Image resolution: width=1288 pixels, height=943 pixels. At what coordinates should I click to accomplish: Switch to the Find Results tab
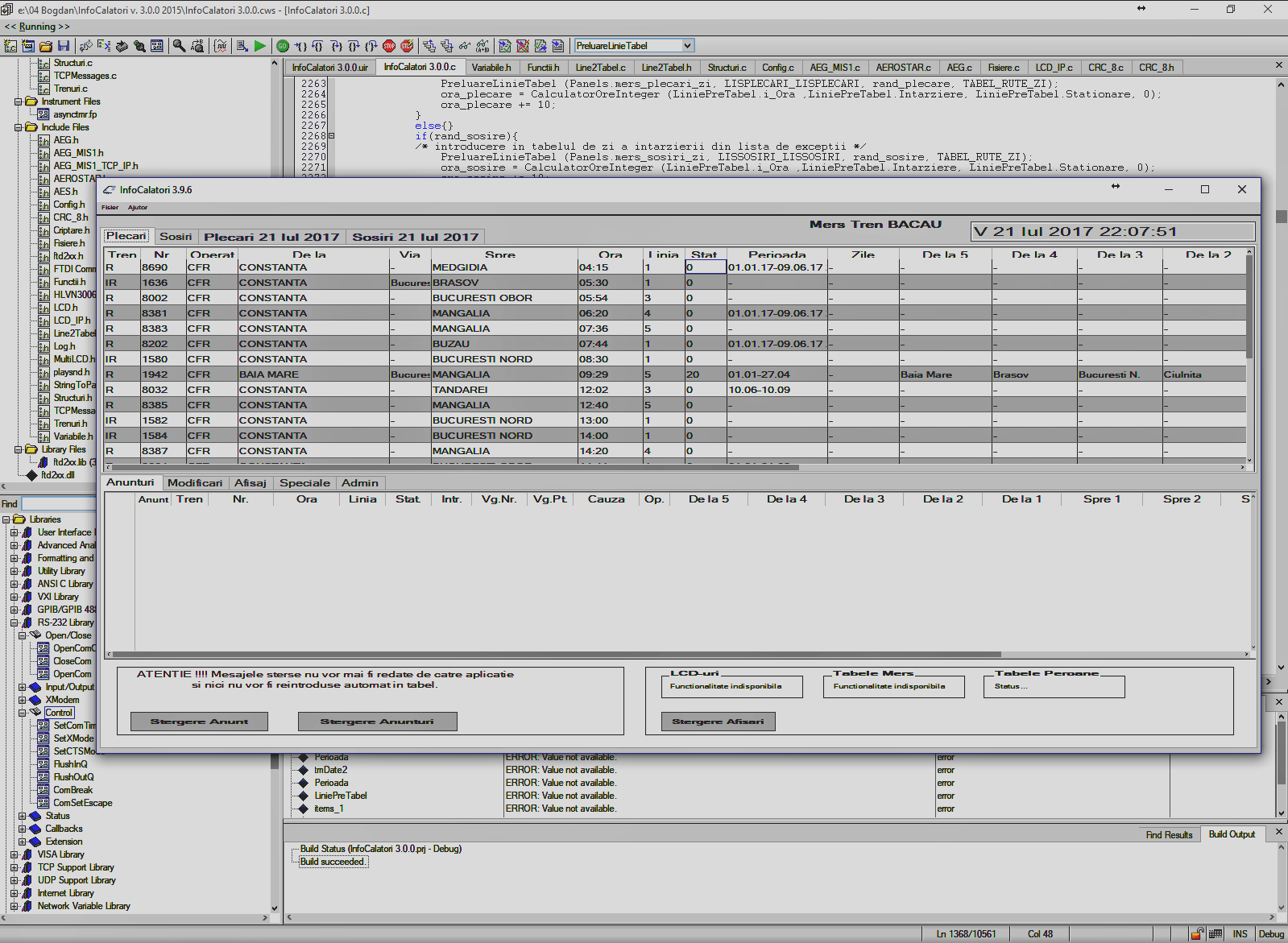(1169, 834)
